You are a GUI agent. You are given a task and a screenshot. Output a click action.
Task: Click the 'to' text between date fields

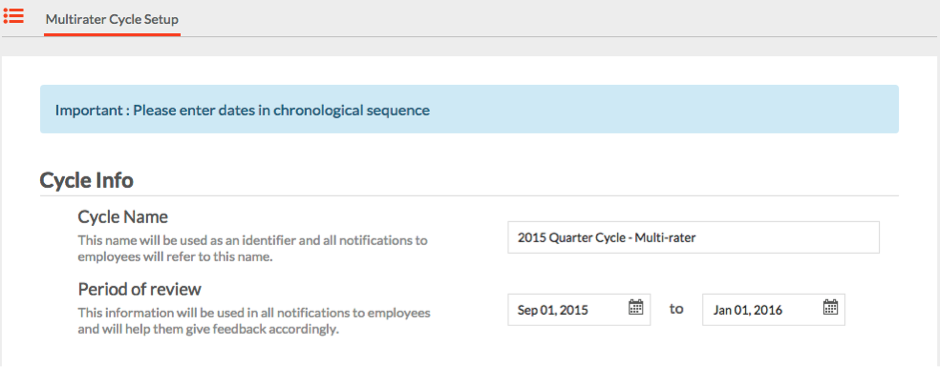tap(676, 309)
